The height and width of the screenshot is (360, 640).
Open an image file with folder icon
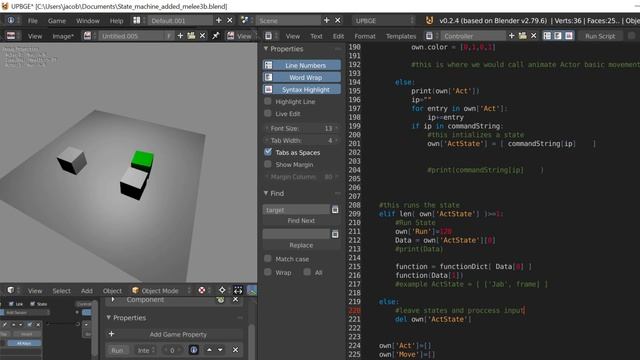click(191, 36)
